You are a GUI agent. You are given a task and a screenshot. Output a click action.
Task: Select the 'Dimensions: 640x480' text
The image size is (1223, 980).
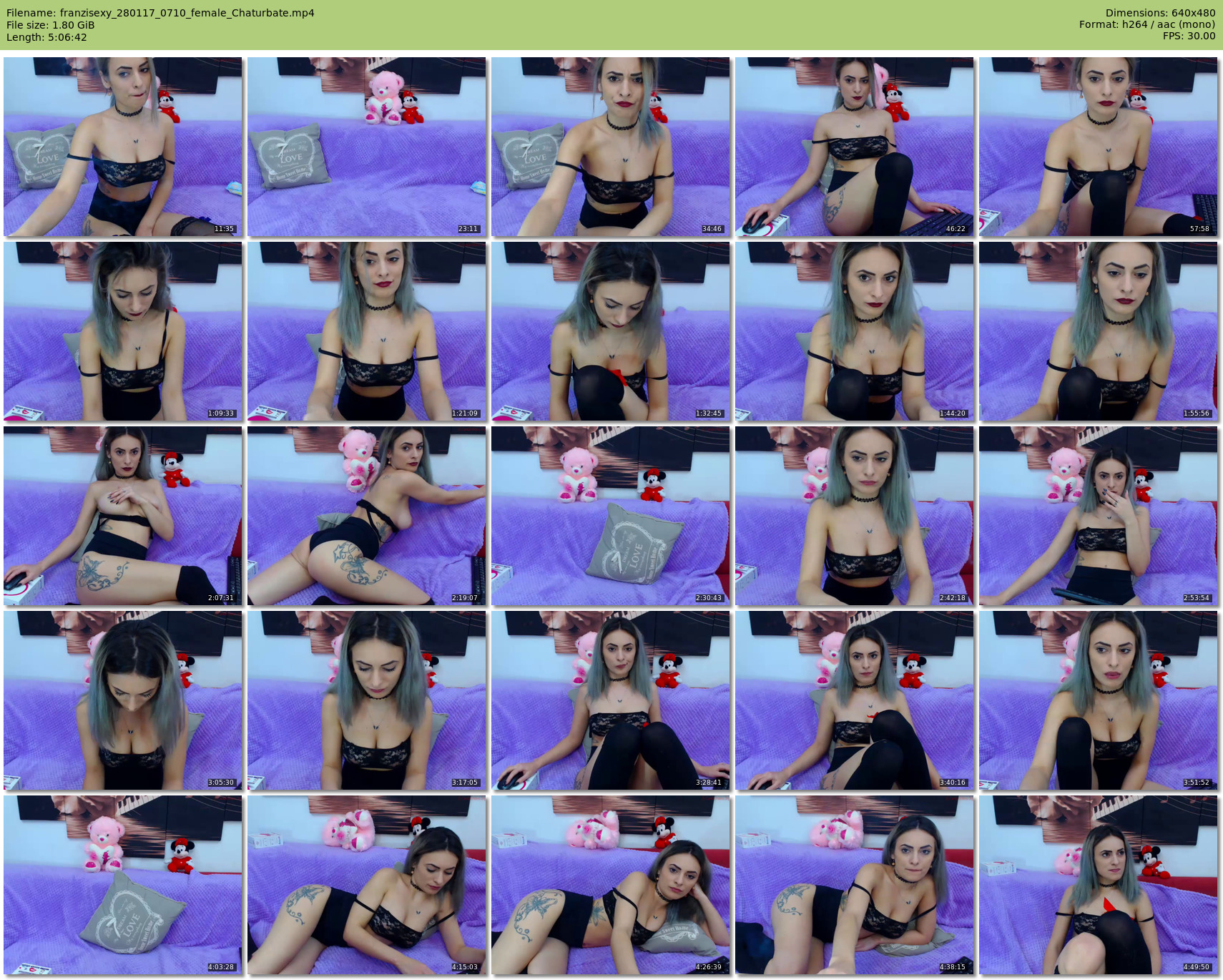(x=1160, y=13)
